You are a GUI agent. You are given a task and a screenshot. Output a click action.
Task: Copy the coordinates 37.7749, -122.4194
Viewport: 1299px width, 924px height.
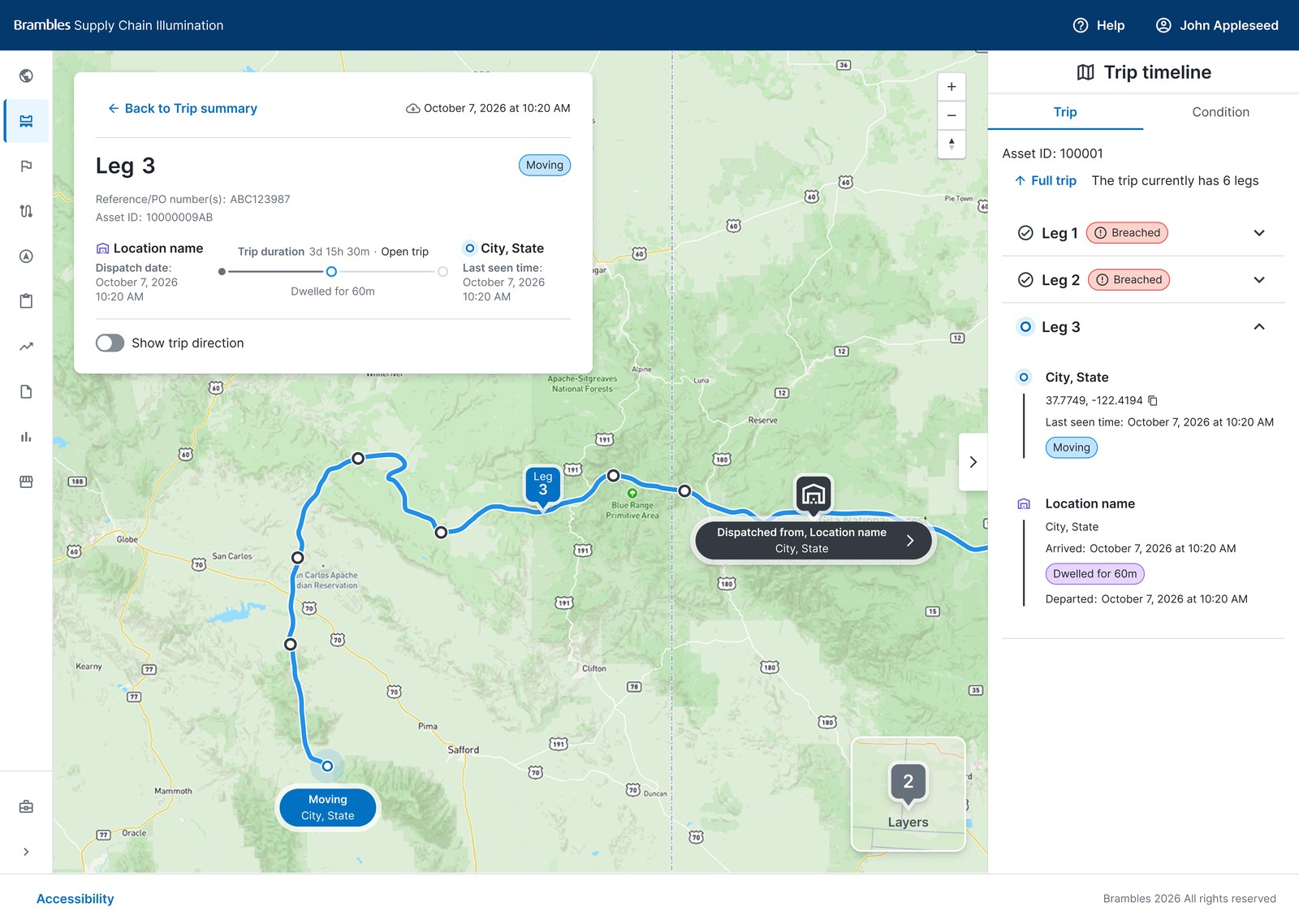[x=1153, y=400]
